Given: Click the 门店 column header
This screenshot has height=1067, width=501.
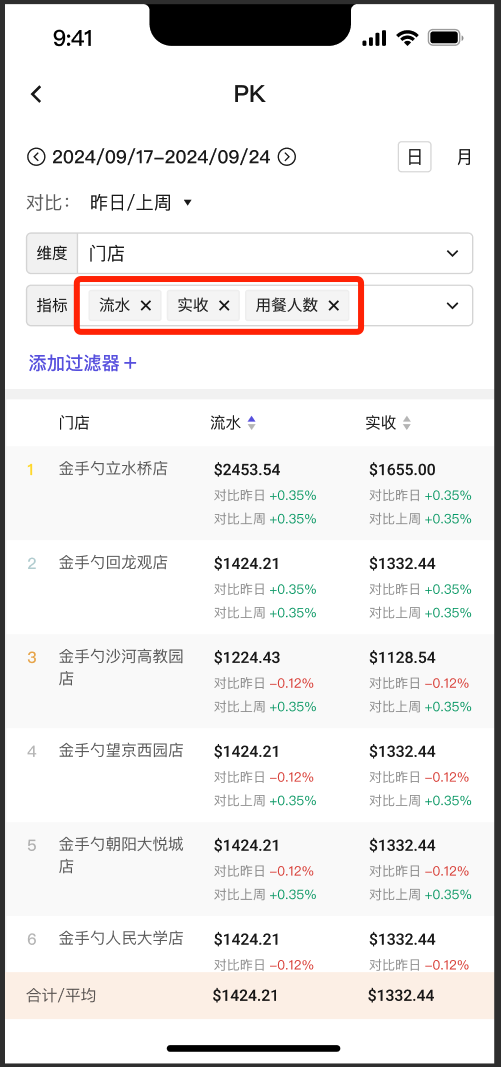Looking at the screenshot, I should pos(74,423).
